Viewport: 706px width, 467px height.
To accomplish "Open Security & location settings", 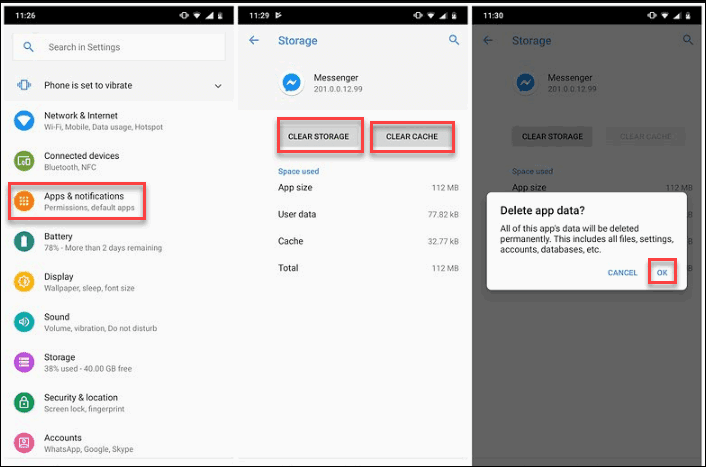I will pos(119,402).
